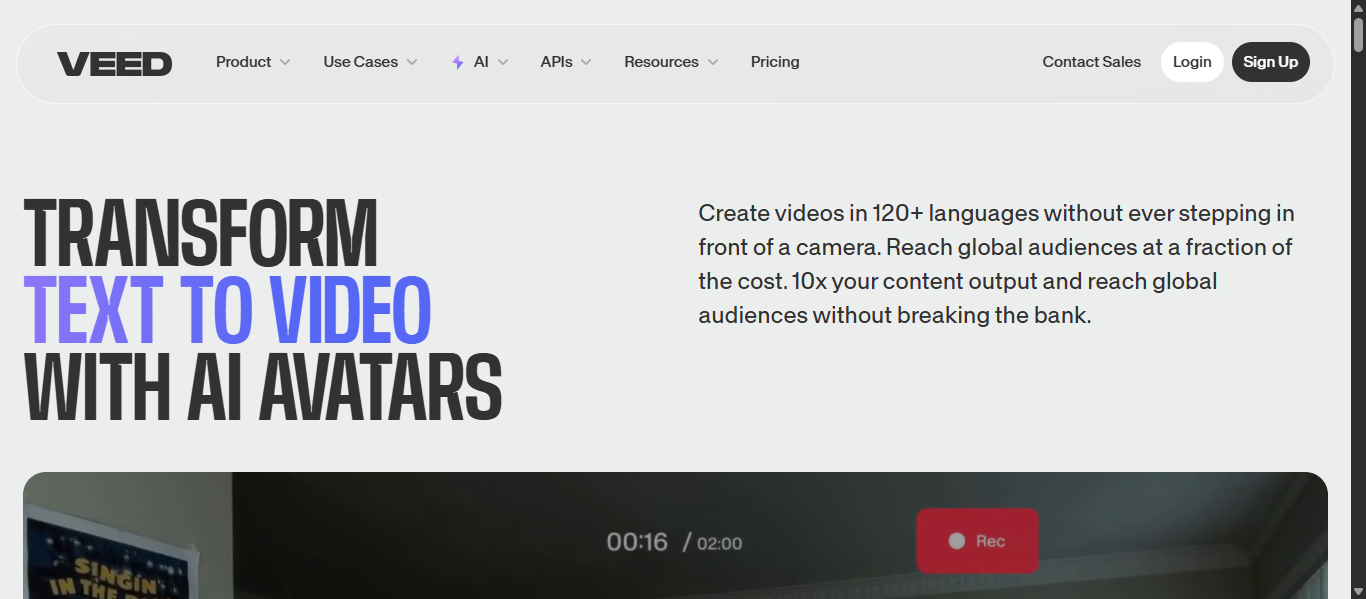Click the VEED logo

114,64
